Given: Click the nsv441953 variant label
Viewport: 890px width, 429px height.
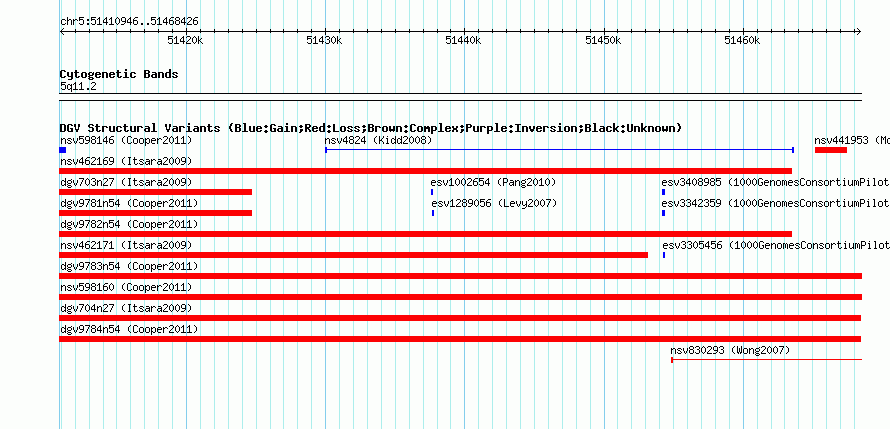Looking at the screenshot, I should [x=851, y=140].
